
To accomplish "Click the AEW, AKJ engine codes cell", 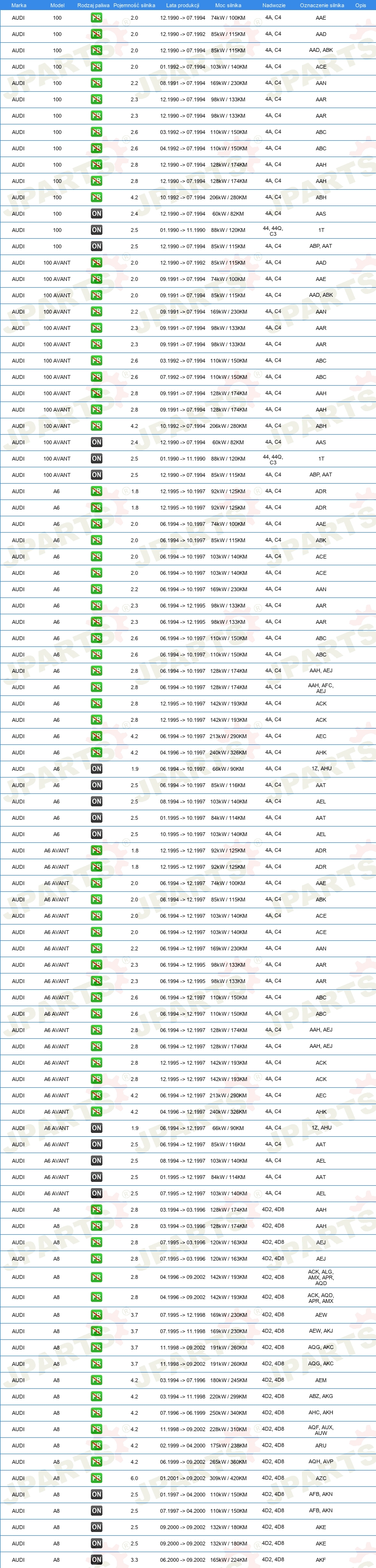I will [x=321, y=1331].
